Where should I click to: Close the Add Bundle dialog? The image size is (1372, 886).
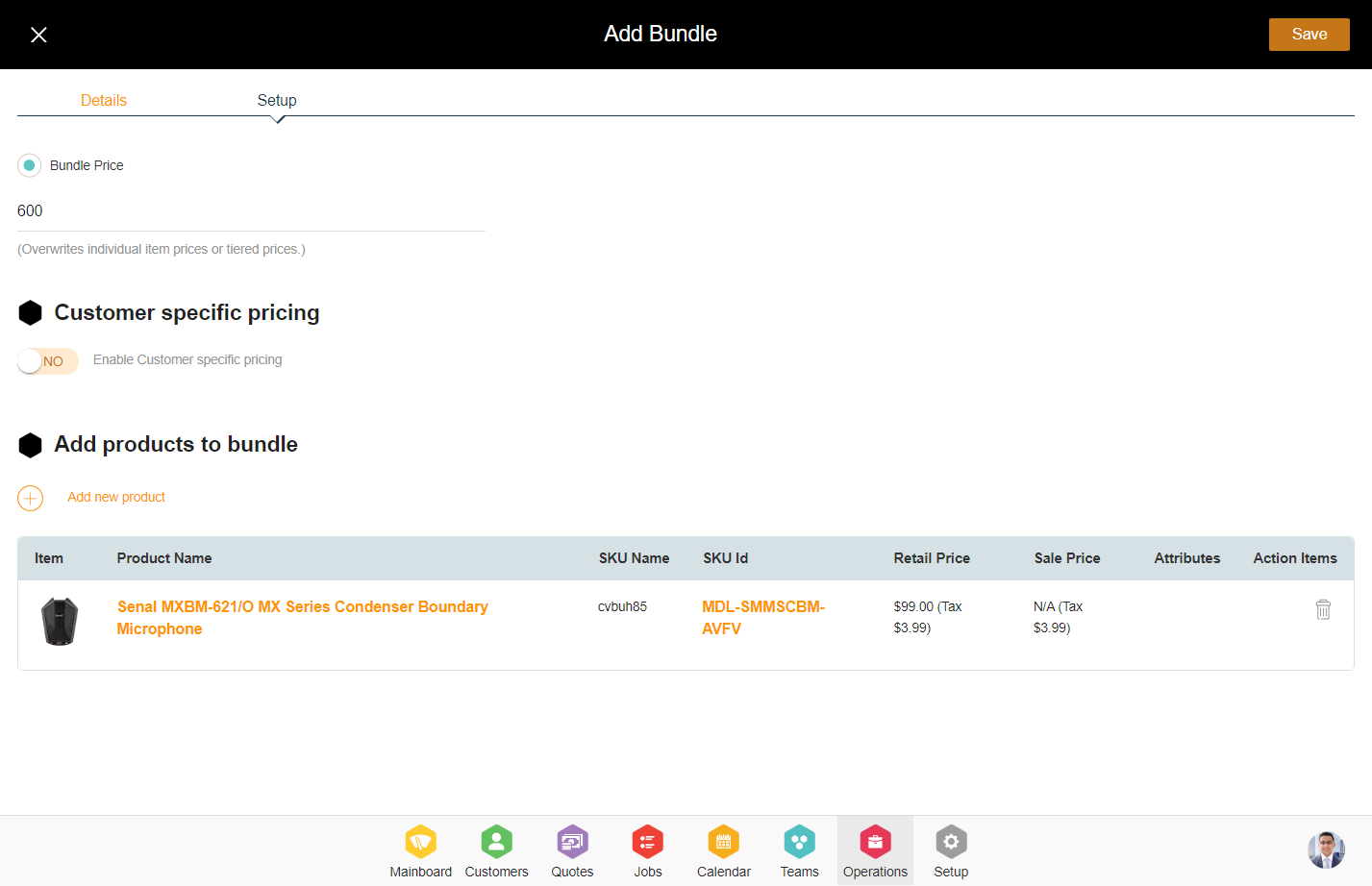[38, 35]
